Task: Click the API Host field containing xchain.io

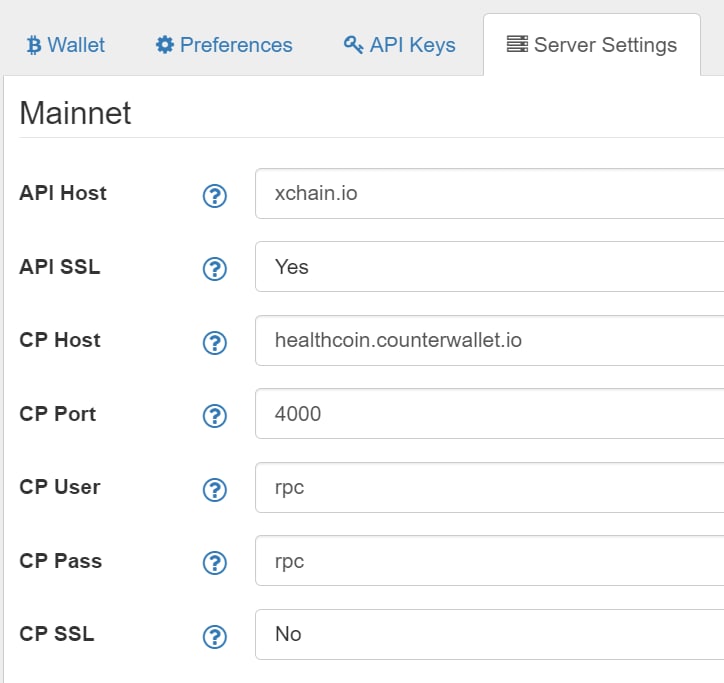Action: click(489, 193)
